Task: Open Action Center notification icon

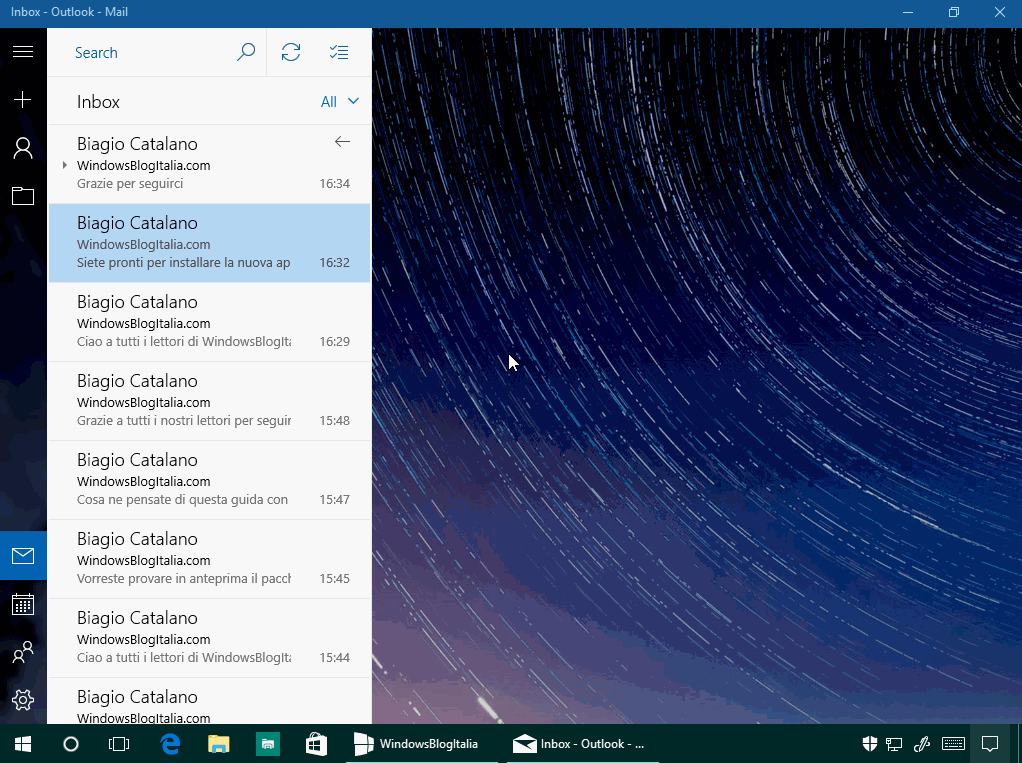Action: tap(990, 743)
